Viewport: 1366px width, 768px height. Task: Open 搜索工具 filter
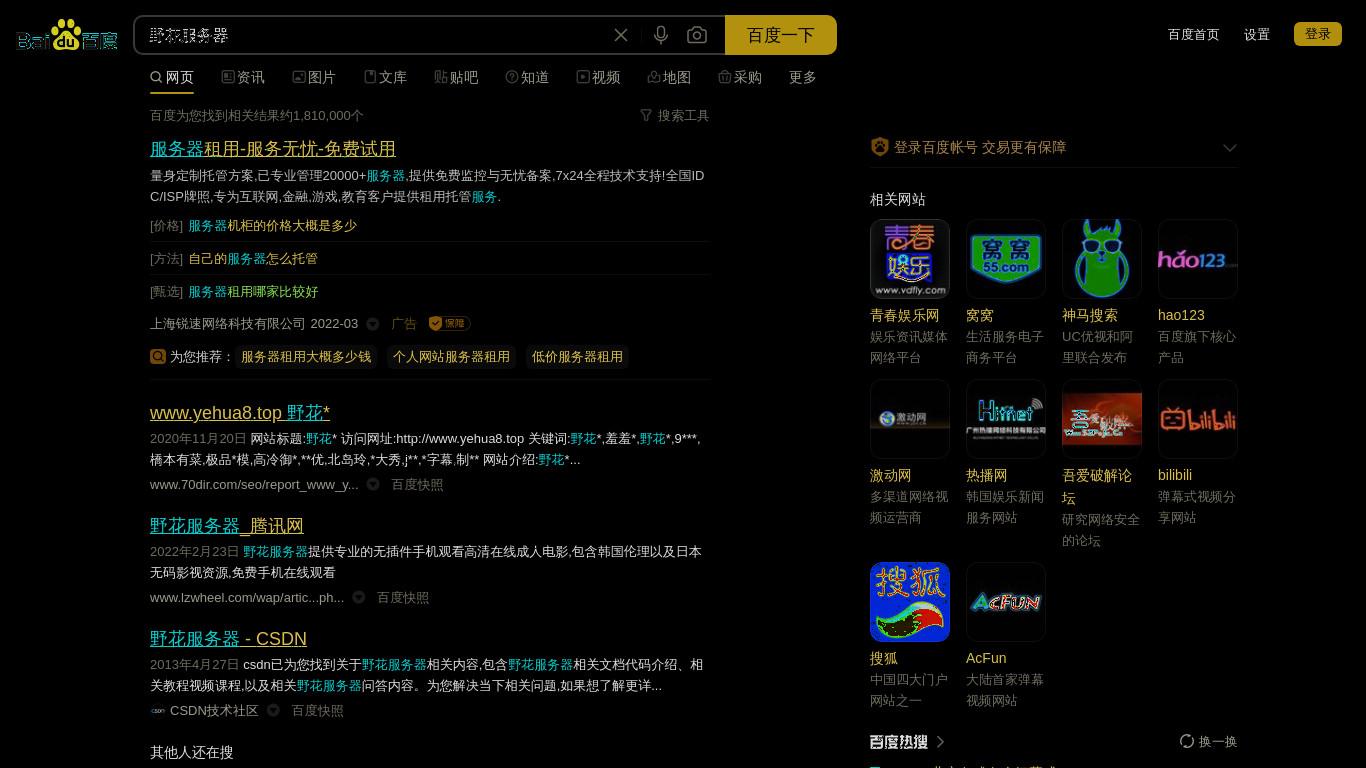point(674,115)
